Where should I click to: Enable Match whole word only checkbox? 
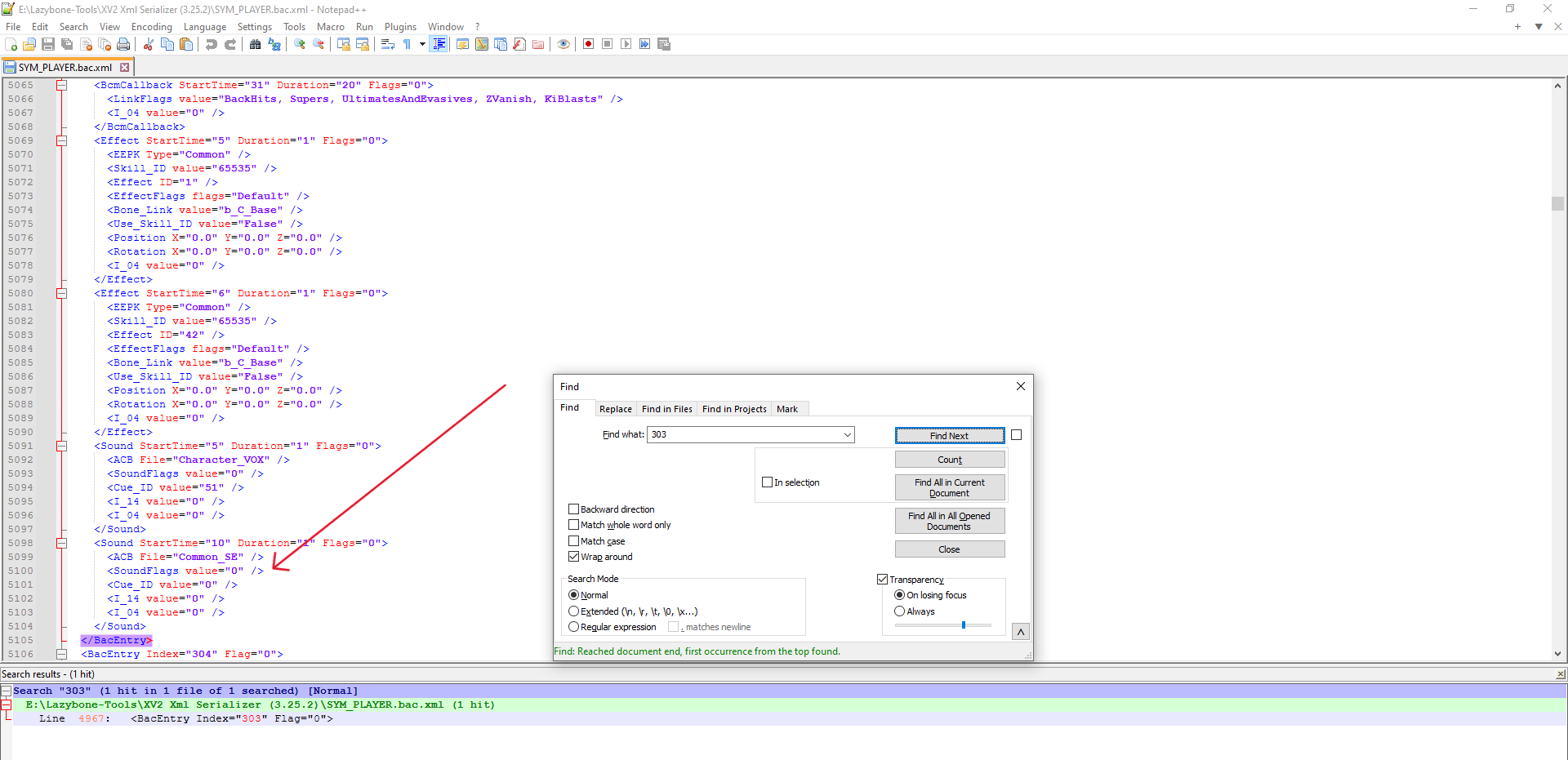click(x=573, y=525)
